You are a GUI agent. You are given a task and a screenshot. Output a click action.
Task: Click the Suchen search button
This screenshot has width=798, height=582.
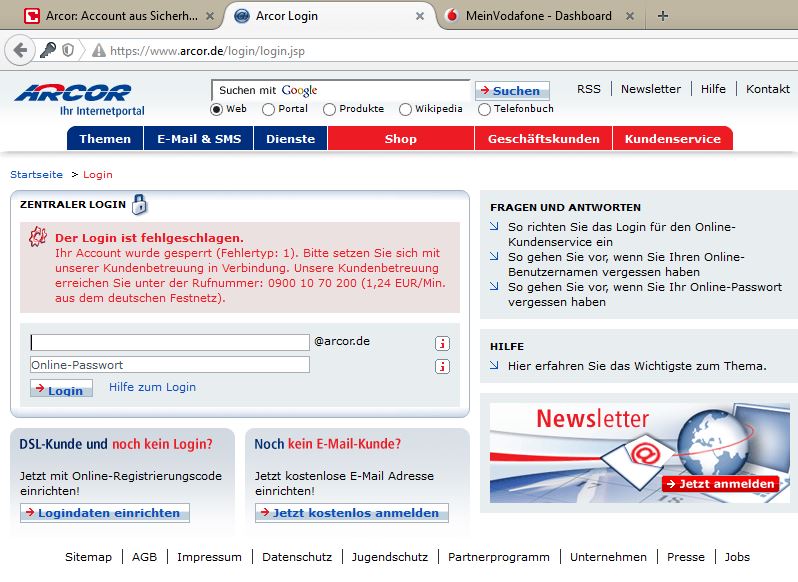(x=512, y=91)
